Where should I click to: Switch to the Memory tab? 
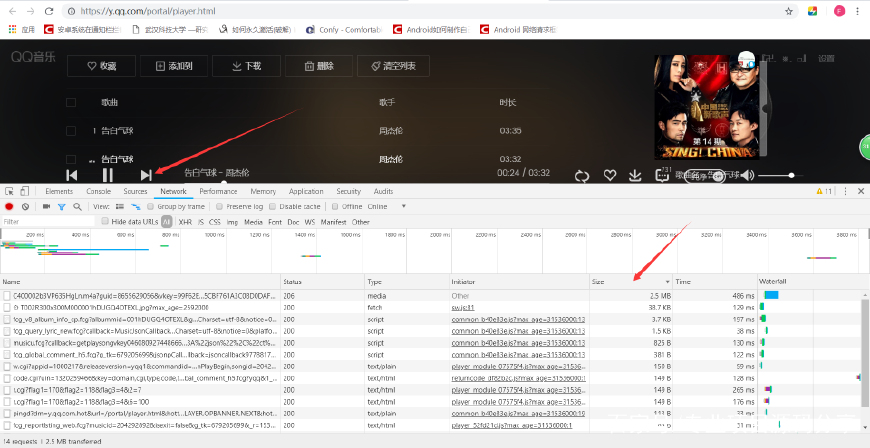[x=263, y=191]
